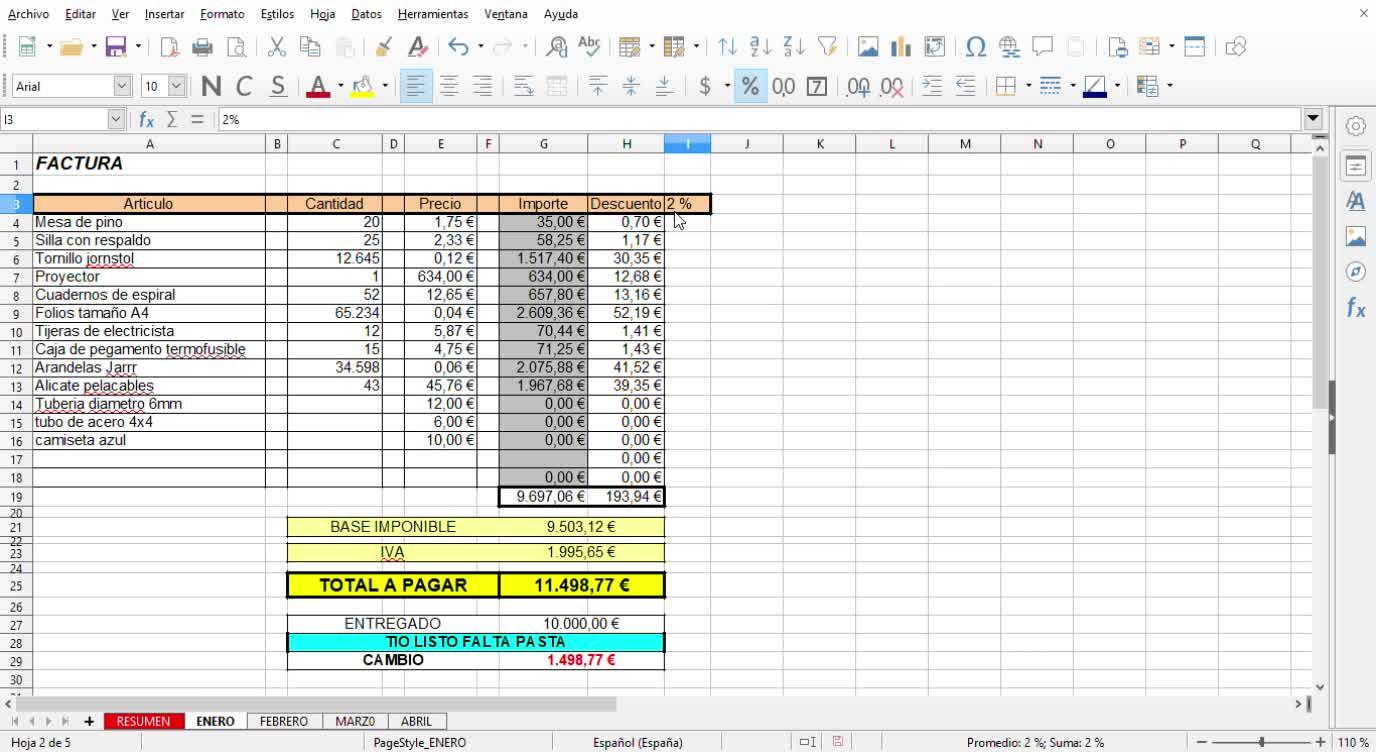This screenshot has width=1376, height=752.
Task: Insert an image from the toolbar
Action: pos(868,47)
